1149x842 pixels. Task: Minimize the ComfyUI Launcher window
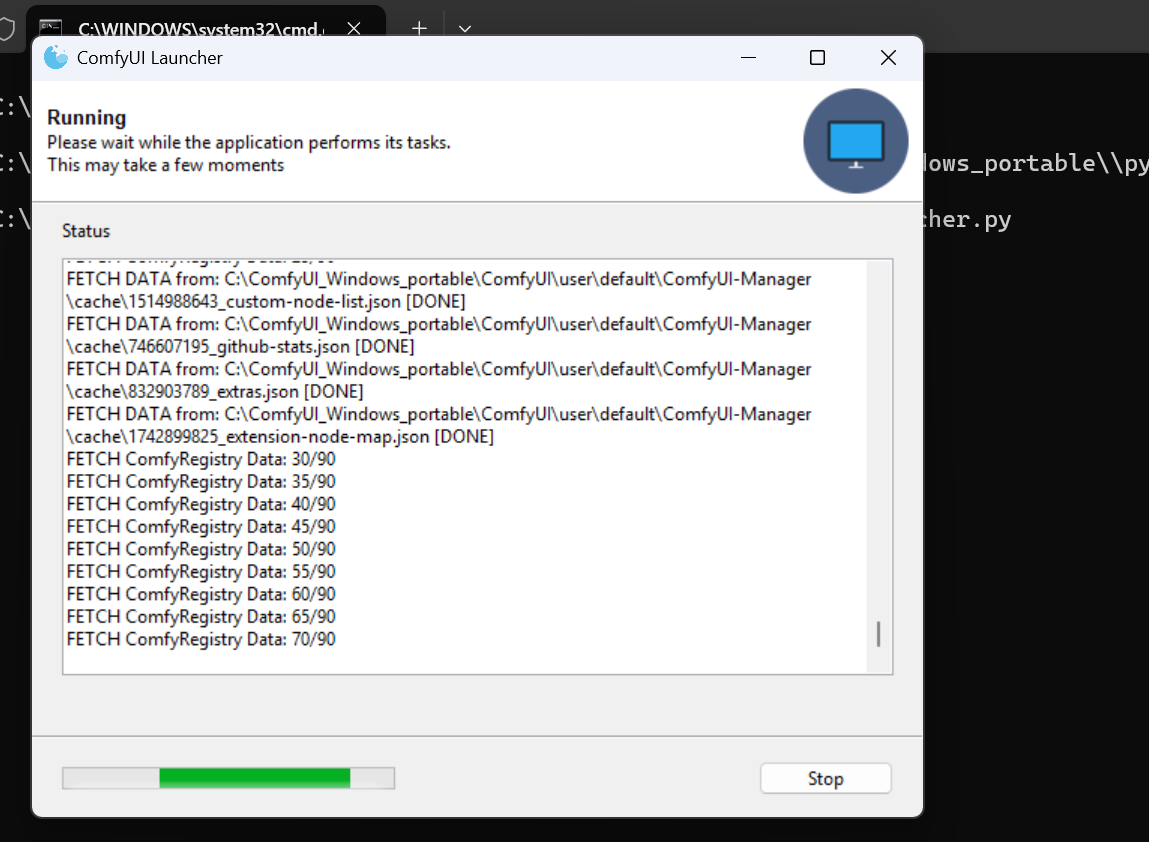coord(748,57)
